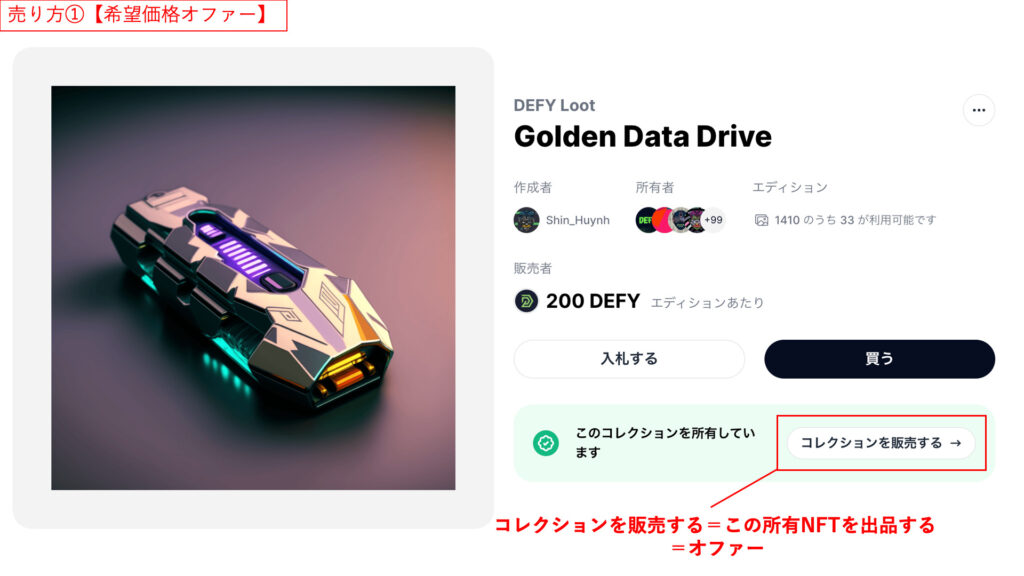Click the 1410 のうち 33 edition availability text
The width and height of the screenshot is (1024, 576).
(x=855, y=220)
